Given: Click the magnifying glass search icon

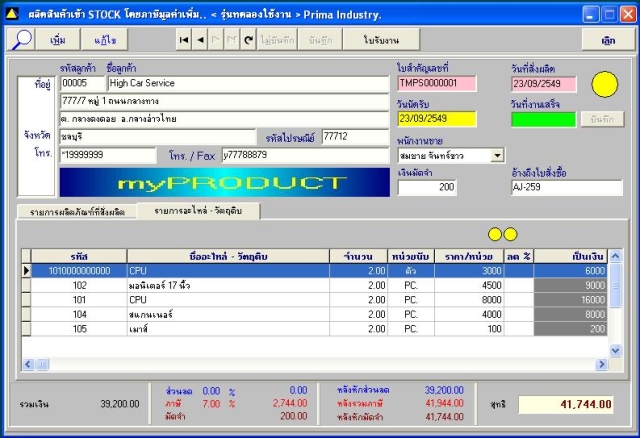Looking at the screenshot, I should coord(21,40).
